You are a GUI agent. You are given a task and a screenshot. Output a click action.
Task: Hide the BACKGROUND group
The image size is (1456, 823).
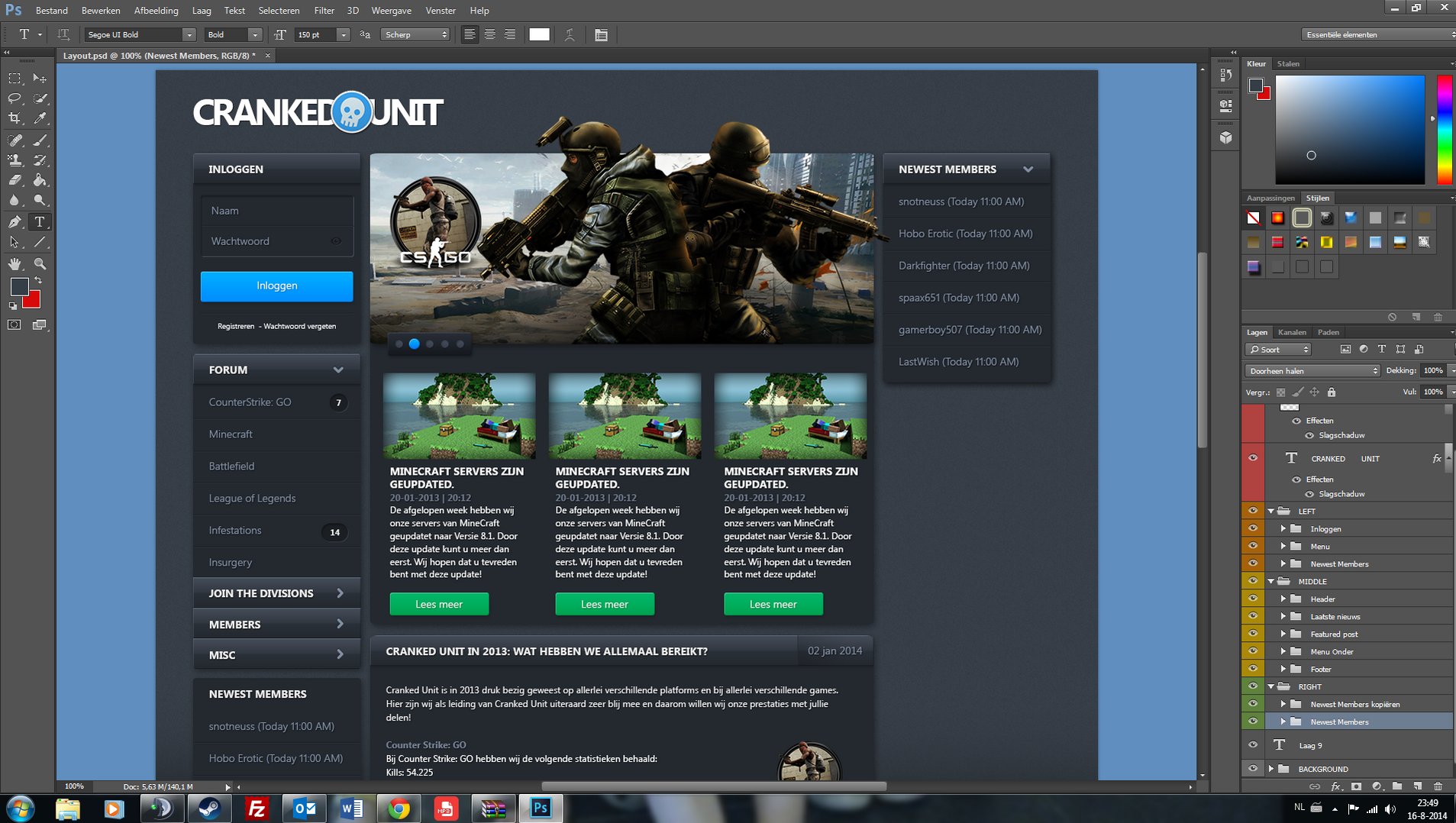point(1253,769)
